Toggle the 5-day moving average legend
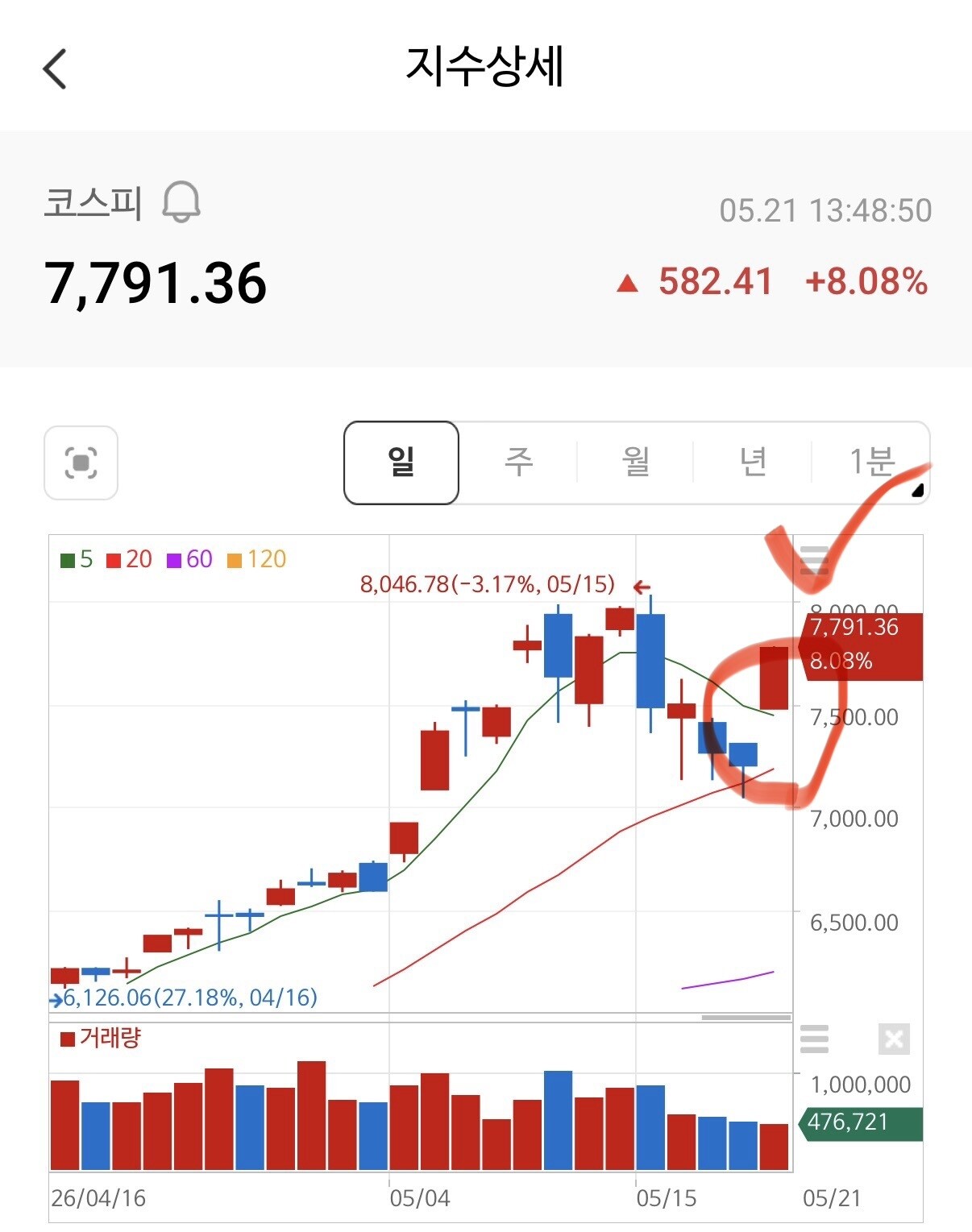 (77, 559)
